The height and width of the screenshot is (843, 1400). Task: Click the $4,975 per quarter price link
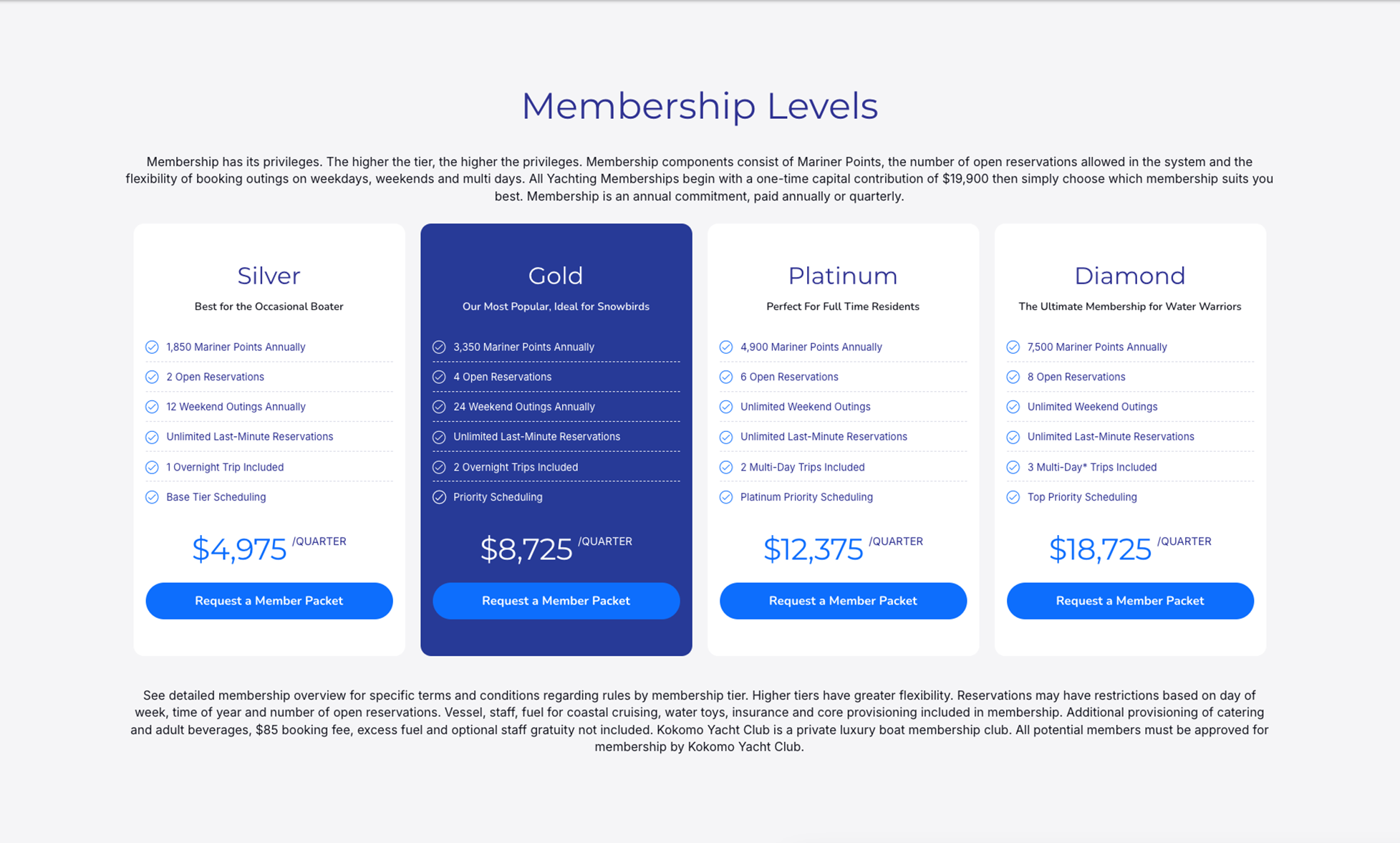coord(270,545)
